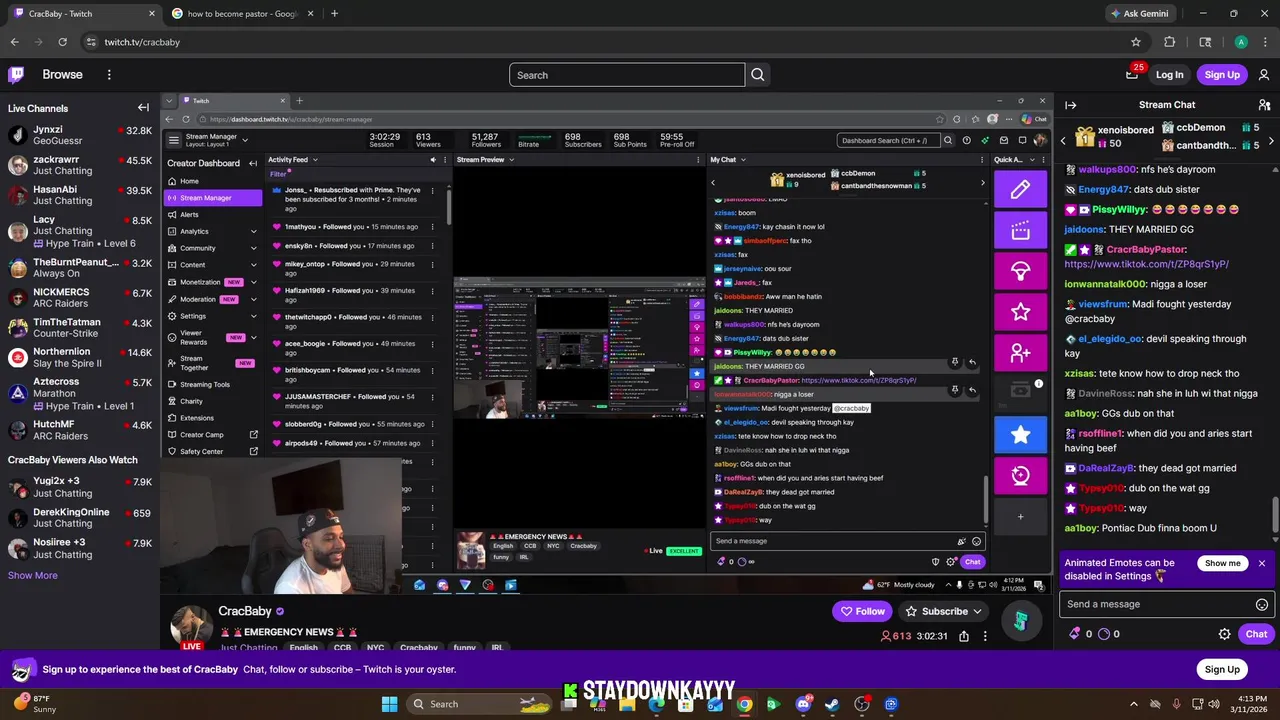The width and height of the screenshot is (1280, 720).
Task: Open Chrome extensions puzzle icon
Action: 1170,42
